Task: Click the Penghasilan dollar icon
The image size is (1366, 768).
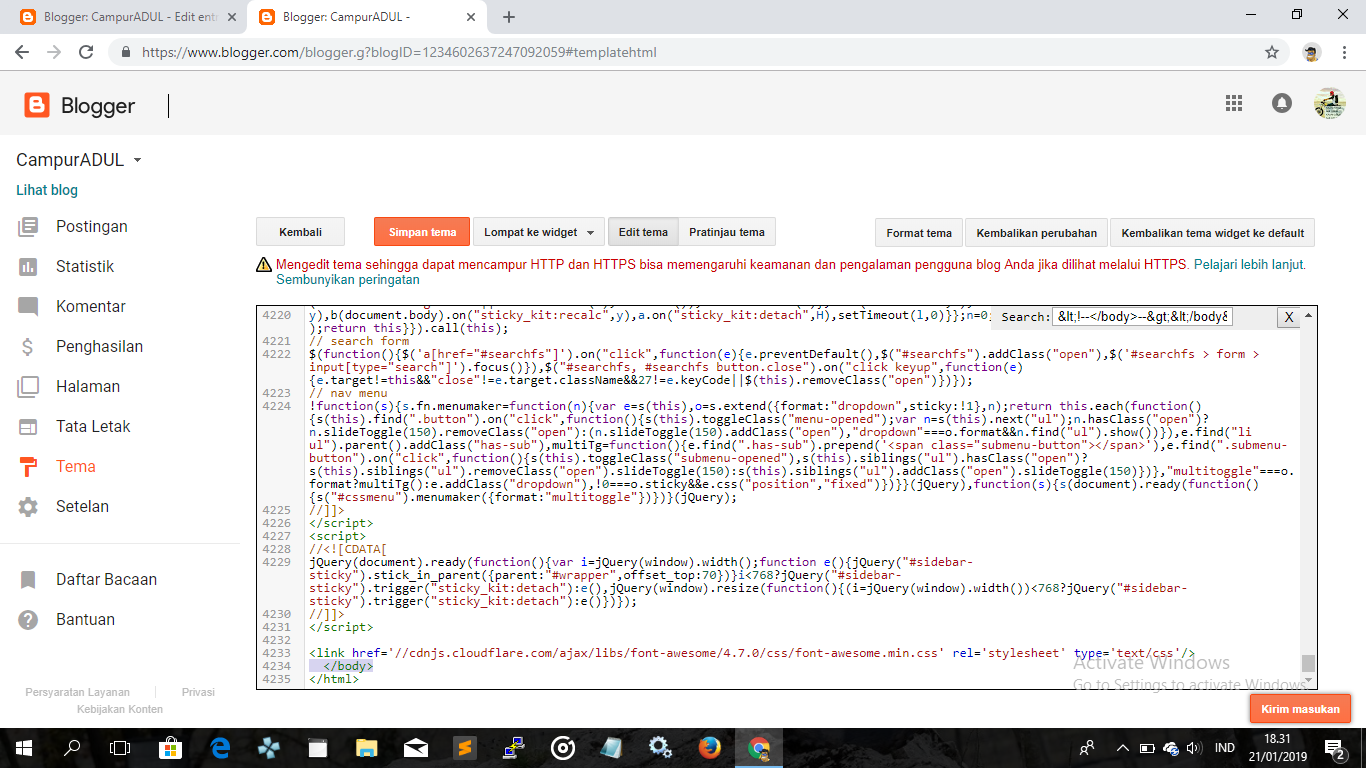Action: click(28, 347)
